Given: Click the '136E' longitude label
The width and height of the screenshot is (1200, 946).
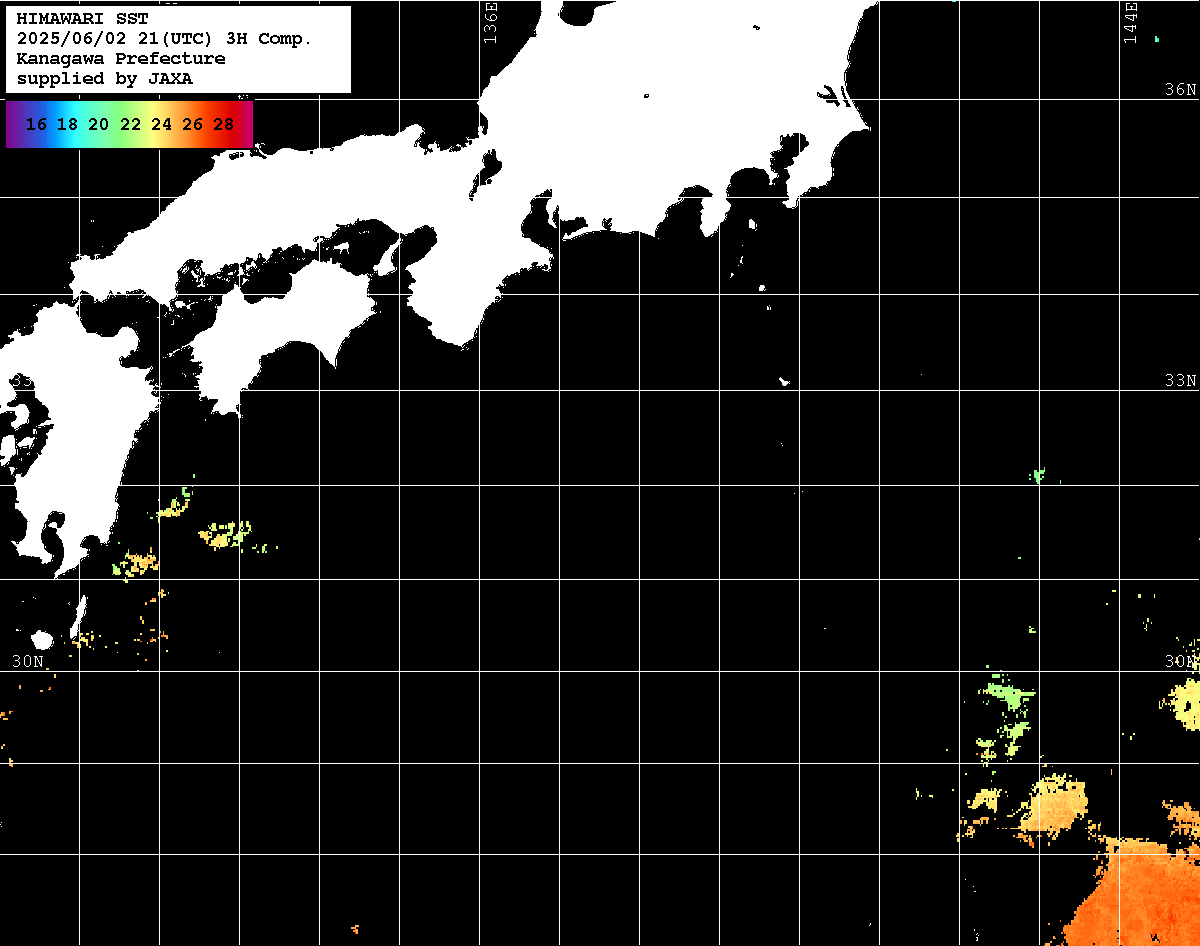Looking at the screenshot, I should (x=489, y=23).
